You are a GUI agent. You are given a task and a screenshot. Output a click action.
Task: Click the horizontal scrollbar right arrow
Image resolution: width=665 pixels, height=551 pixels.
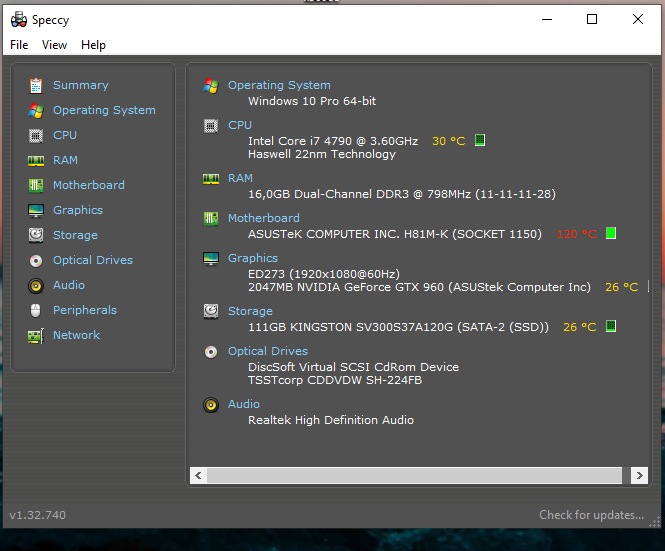pyautogui.click(x=639, y=475)
